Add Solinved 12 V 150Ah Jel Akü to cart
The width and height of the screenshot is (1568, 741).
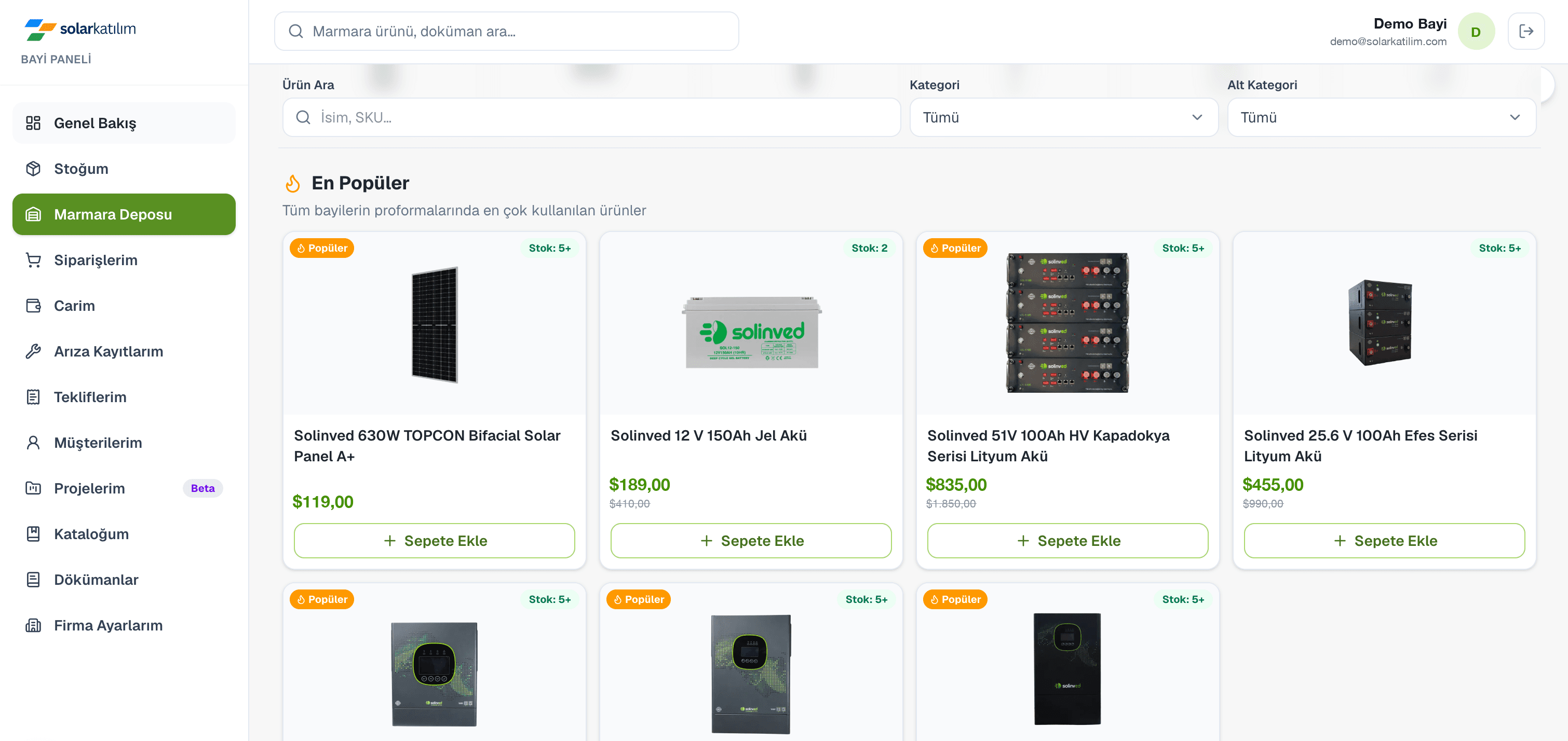click(751, 540)
